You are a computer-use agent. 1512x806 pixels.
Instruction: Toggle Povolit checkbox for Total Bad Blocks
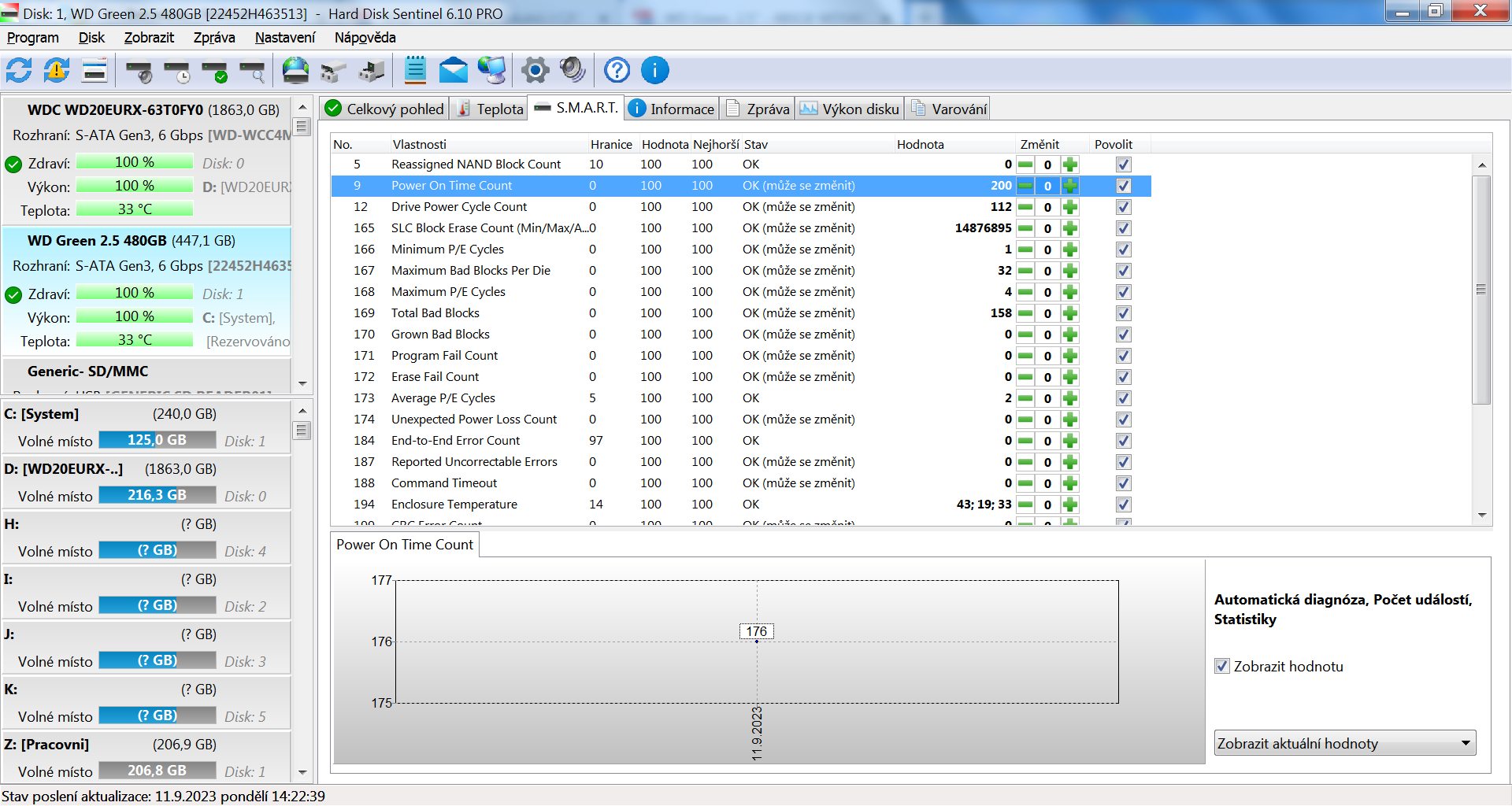pyautogui.click(x=1124, y=313)
